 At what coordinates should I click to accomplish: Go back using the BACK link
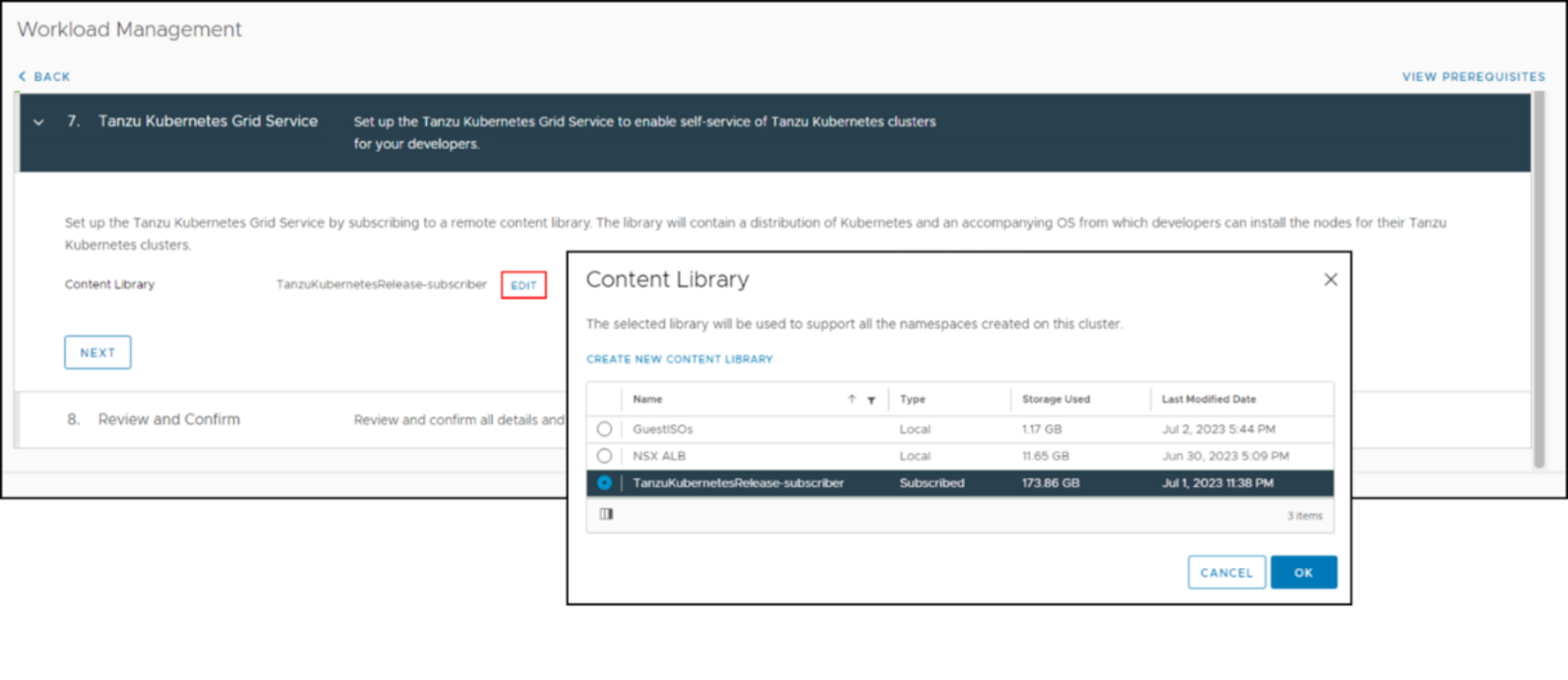[44, 76]
